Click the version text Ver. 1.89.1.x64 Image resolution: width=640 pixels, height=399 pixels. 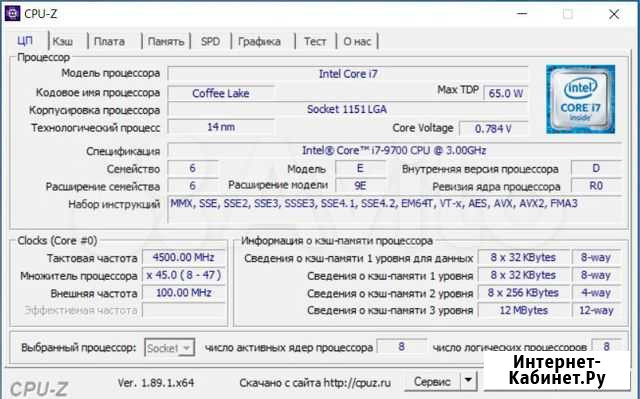156,383
